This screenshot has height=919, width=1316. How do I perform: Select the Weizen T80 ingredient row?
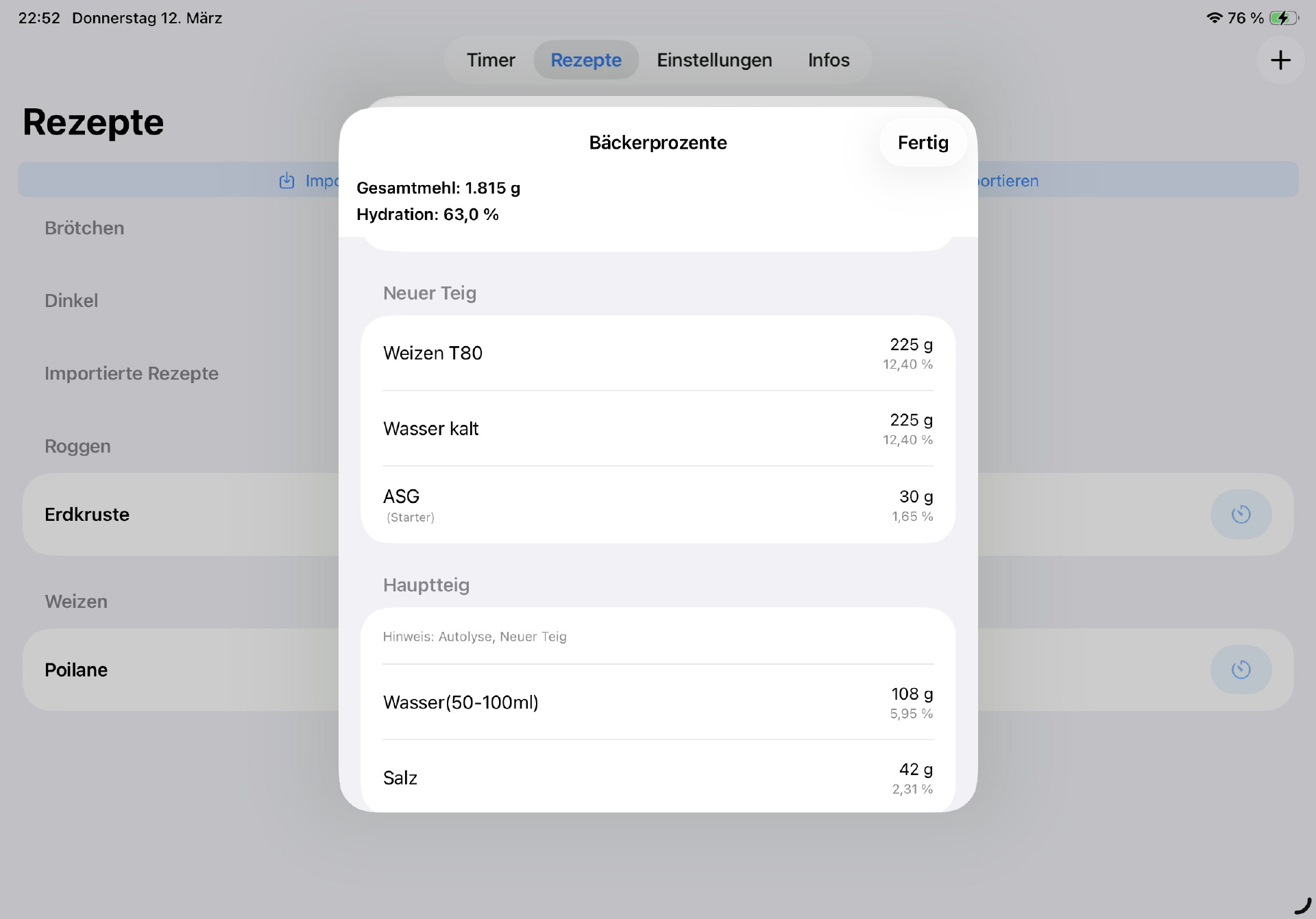pos(657,353)
